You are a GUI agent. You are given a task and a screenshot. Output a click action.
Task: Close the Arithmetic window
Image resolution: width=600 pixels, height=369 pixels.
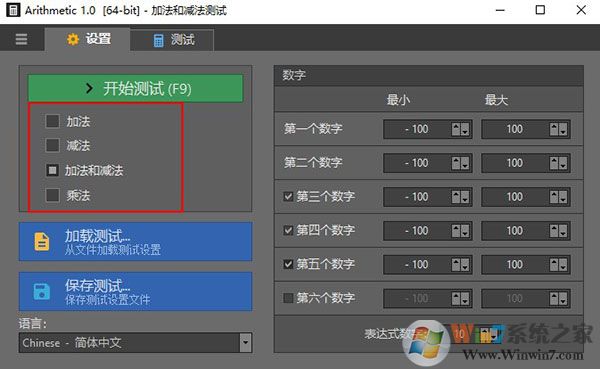point(581,10)
